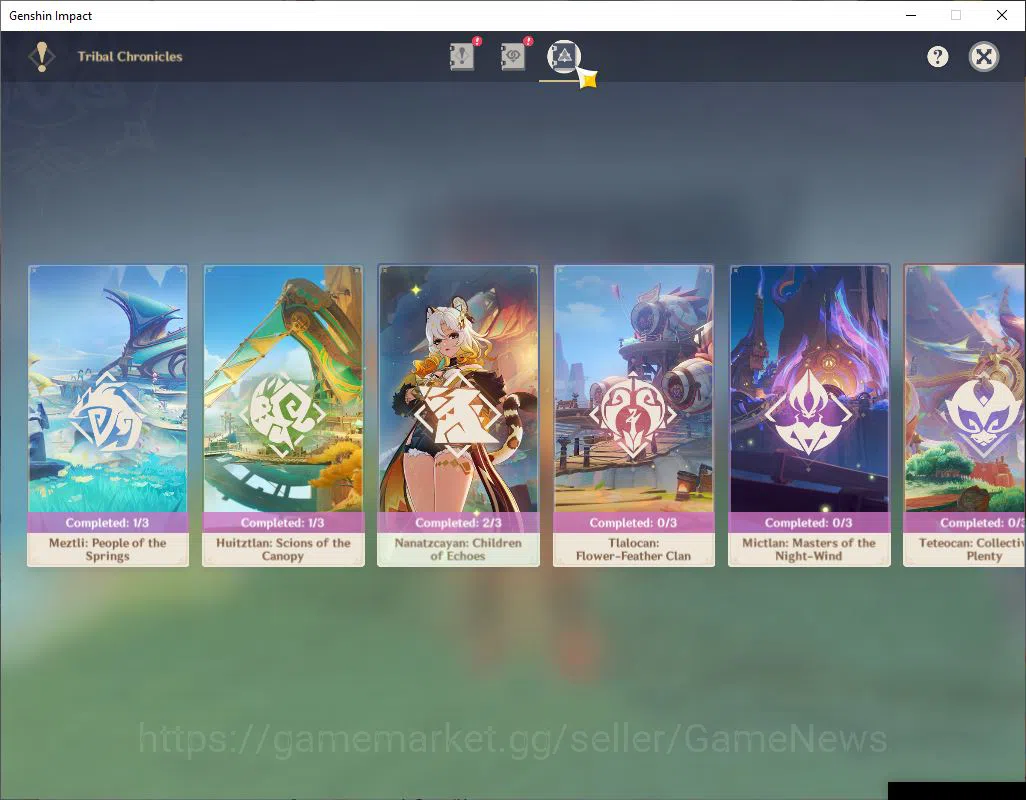Open the Mictlan Masters of the Night-Wind card

(809, 415)
